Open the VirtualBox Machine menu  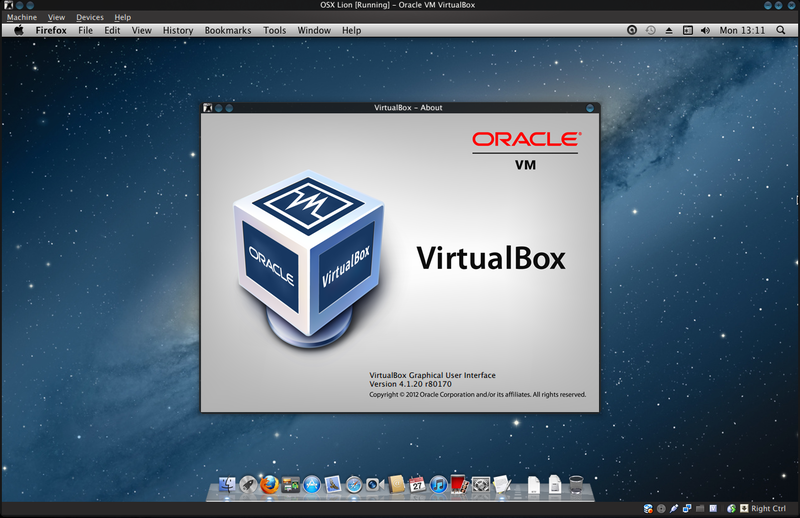[x=22, y=17]
